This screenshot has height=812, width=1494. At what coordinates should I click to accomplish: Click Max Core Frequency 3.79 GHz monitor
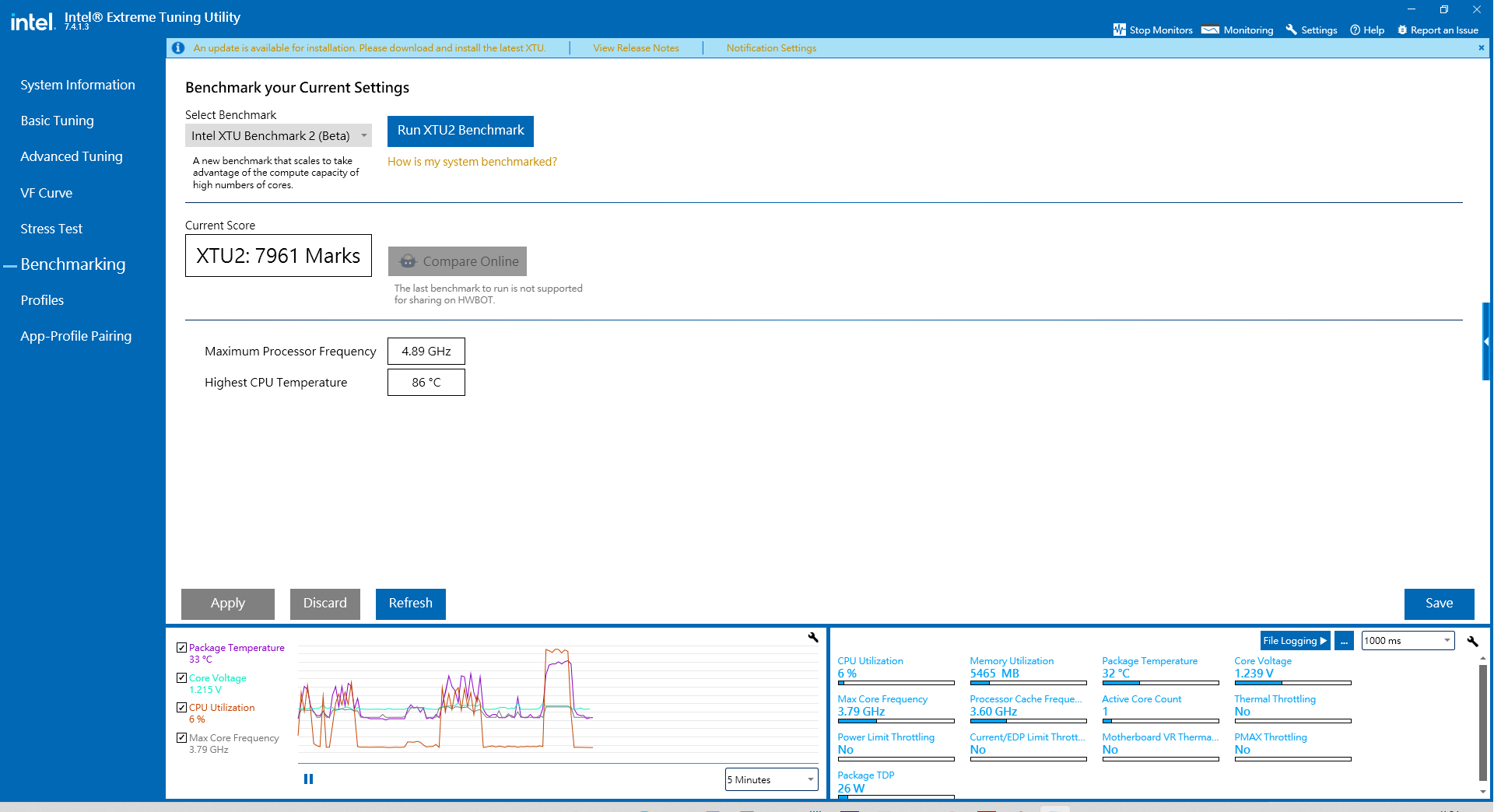tap(896, 707)
